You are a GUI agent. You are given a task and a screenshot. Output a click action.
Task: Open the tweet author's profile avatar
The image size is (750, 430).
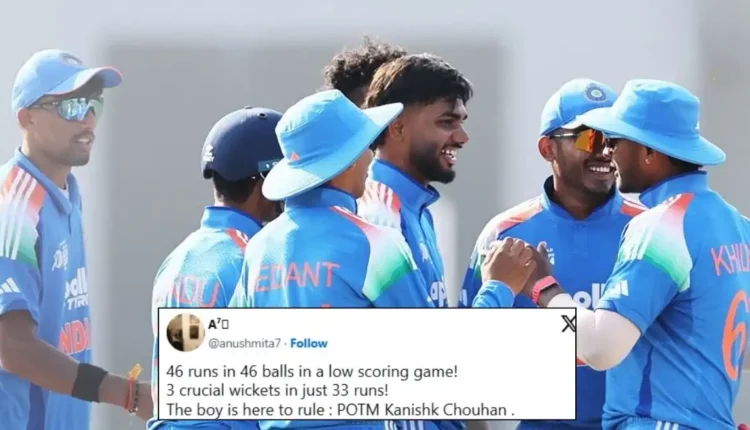click(186, 332)
